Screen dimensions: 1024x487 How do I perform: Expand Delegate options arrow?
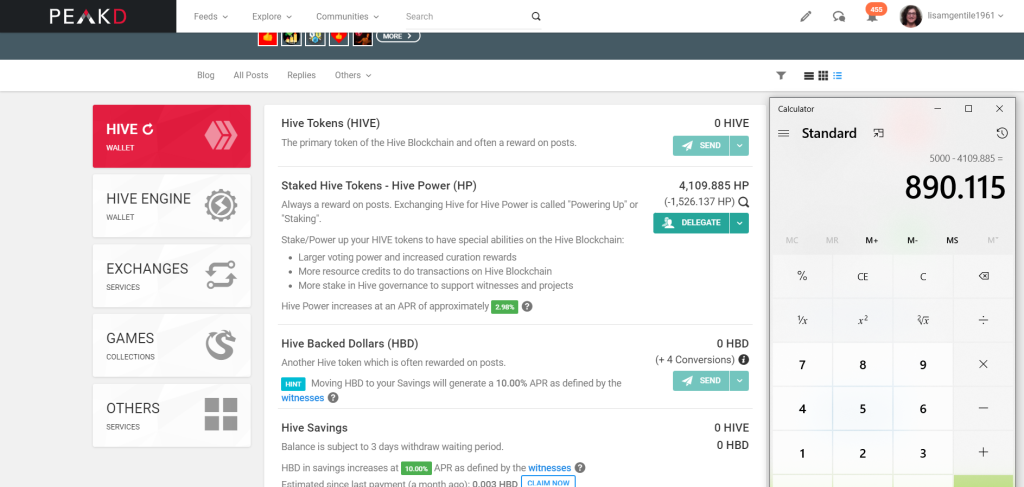click(x=739, y=223)
